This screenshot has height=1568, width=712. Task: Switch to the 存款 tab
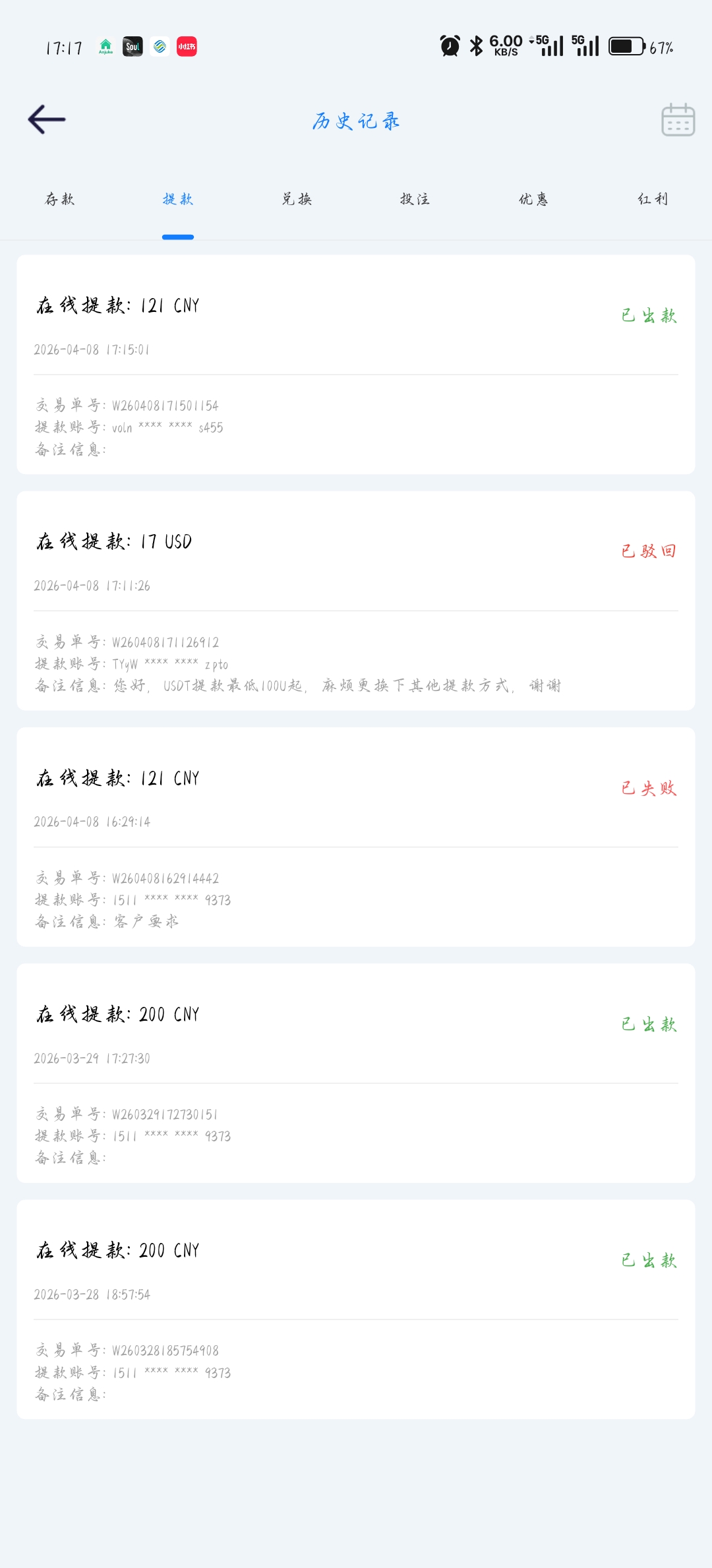click(59, 199)
